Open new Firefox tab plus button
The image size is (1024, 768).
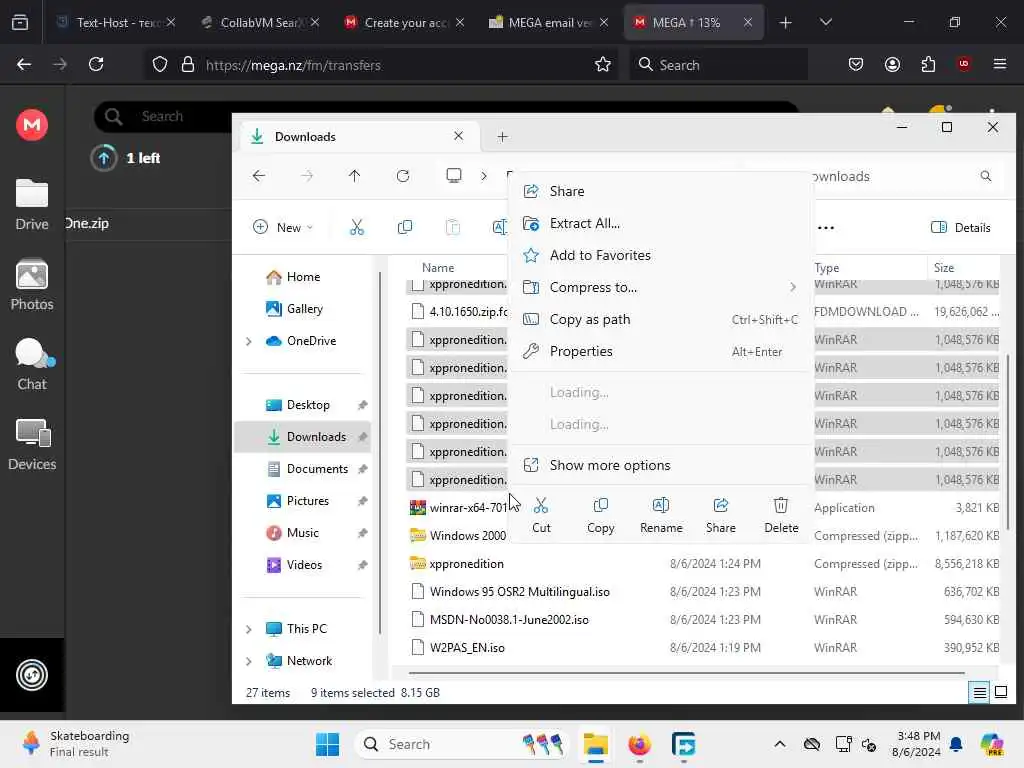point(785,22)
